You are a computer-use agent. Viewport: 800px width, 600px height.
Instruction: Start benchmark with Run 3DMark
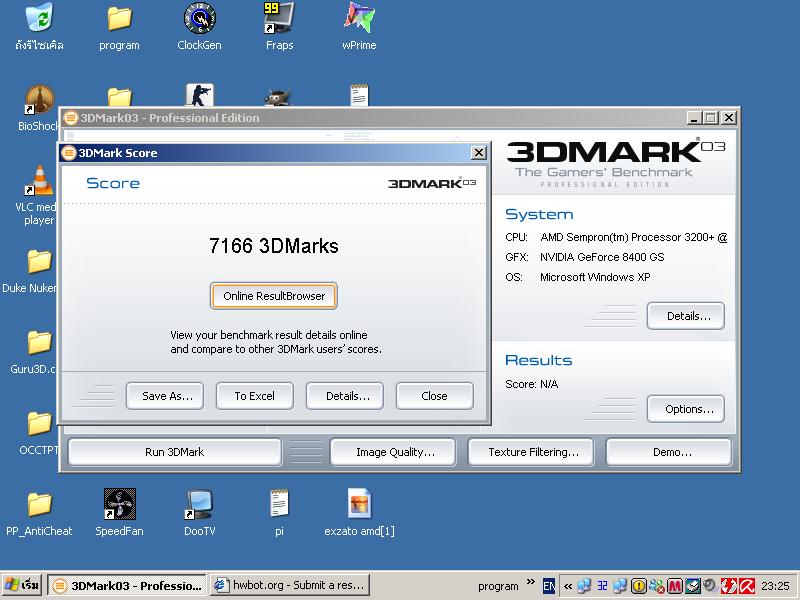point(174,452)
